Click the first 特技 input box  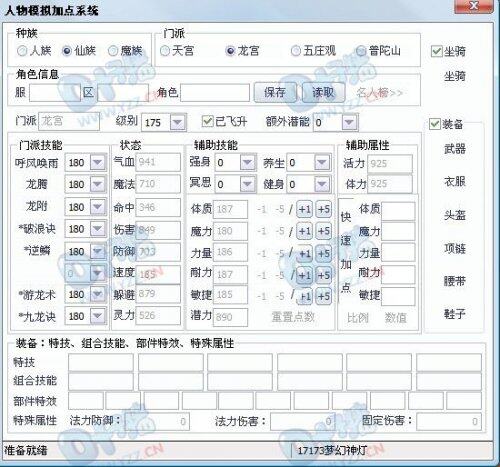pyautogui.click(x=101, y=362)
